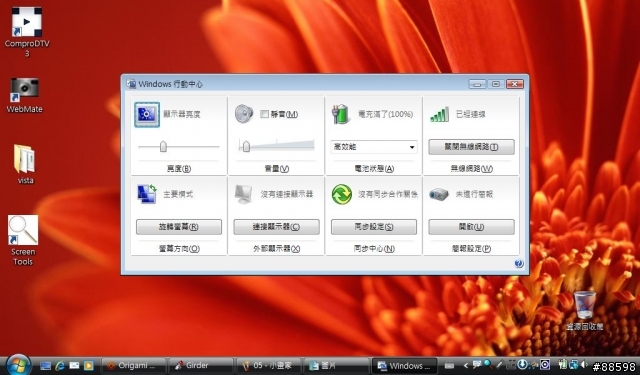Click the blue download arrow tray icon
The height and width of the screenshot is (375, 640).
point(522,364)
